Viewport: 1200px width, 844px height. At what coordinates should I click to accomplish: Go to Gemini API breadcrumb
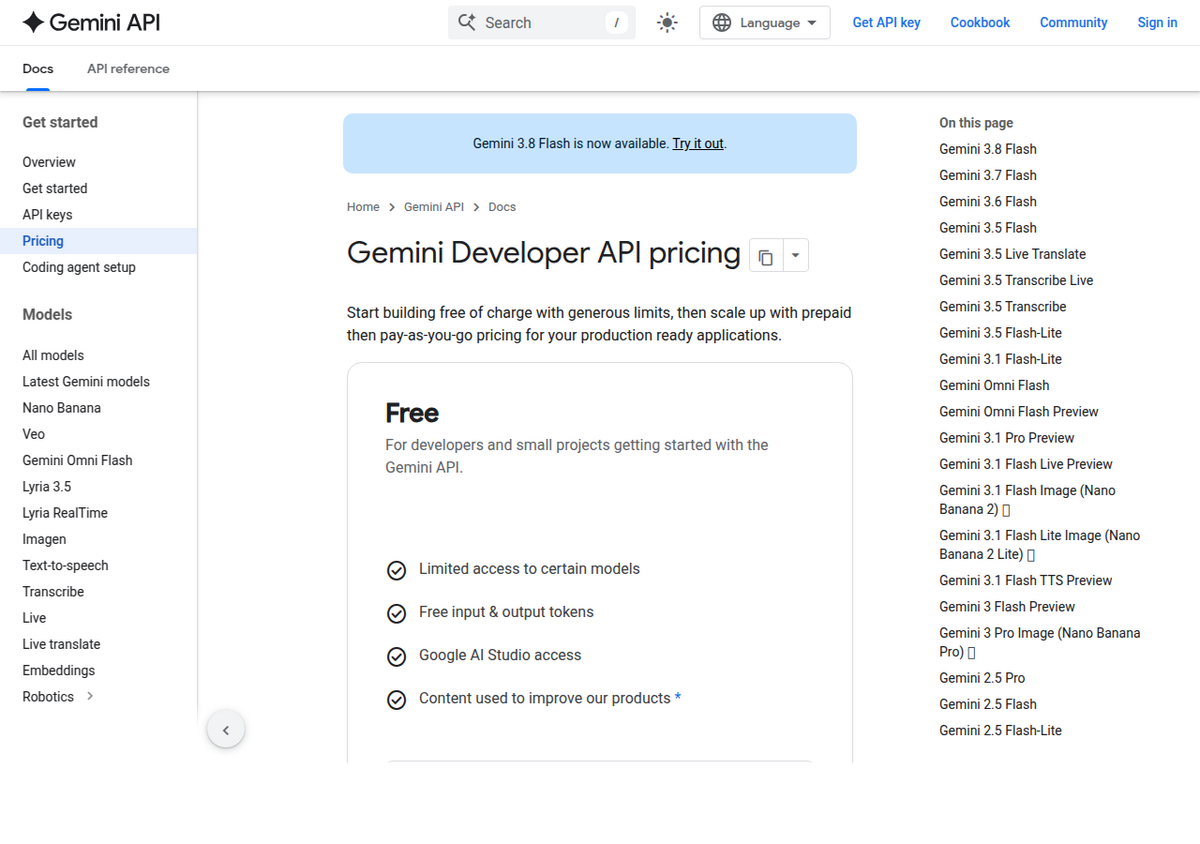click(434, 207)
